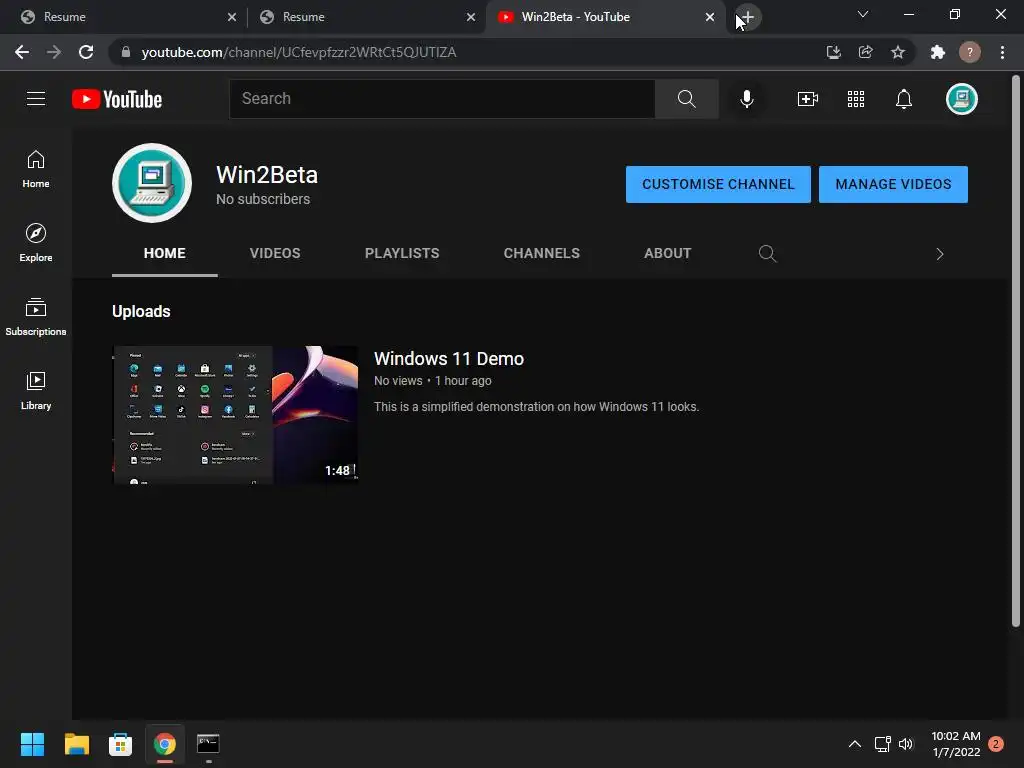Open the Windows Start menu
The width and height of the screenshot is (1024, 768).
32,744
